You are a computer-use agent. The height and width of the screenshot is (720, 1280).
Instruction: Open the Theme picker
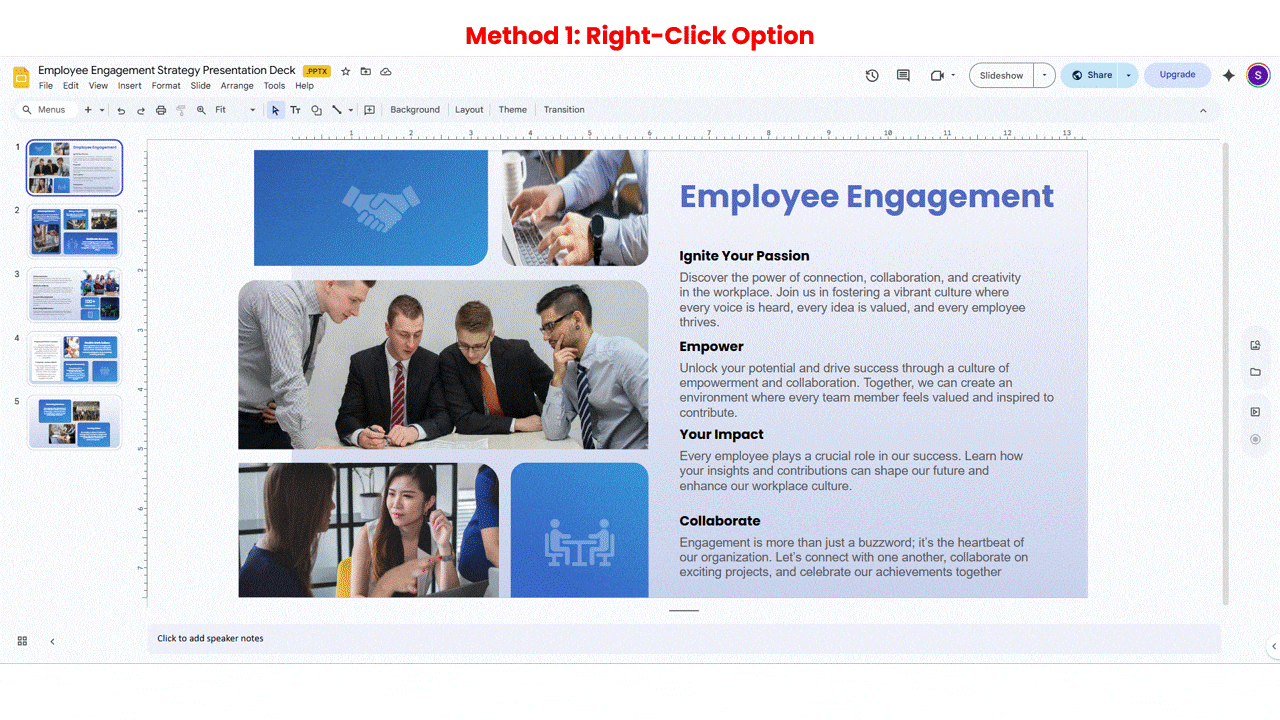(513, 110)
